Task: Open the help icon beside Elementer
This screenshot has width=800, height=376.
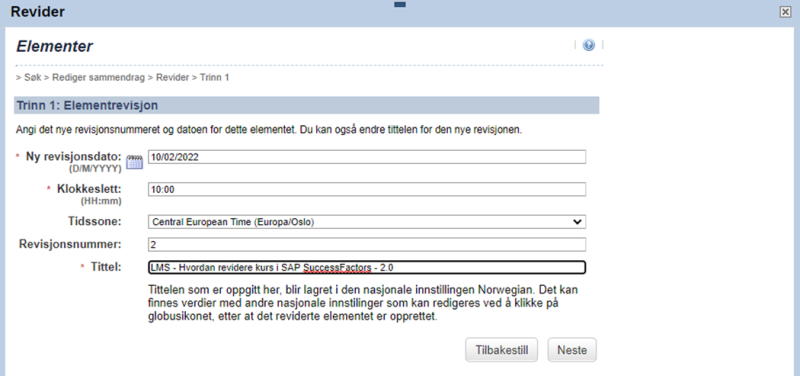Action: [x=588, y=45]
